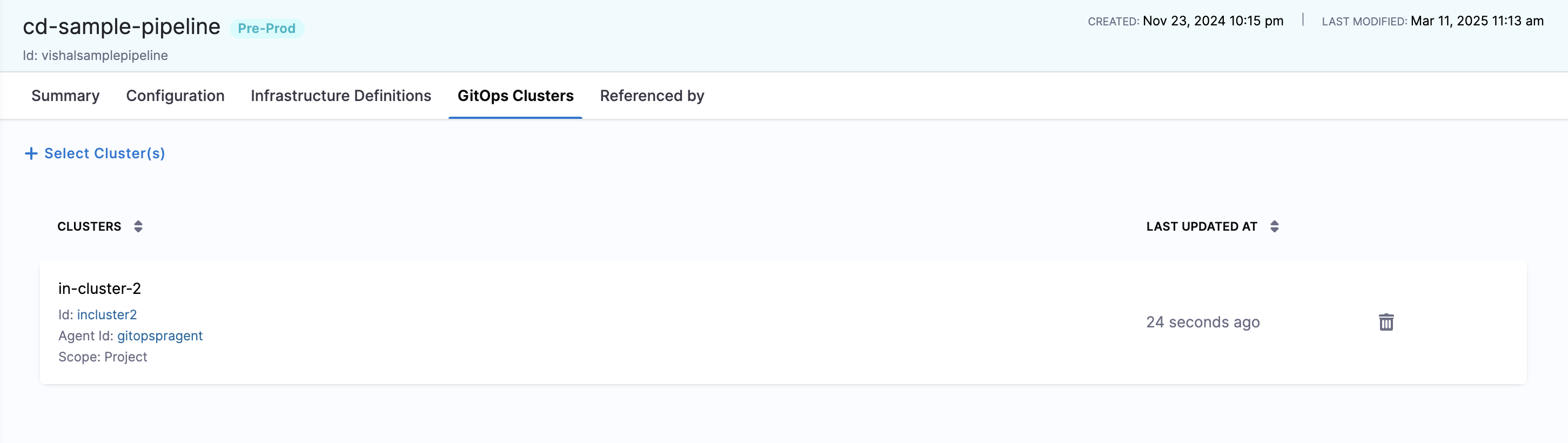
Task: Sort using the LAST UPDATED AT arrows
Action: 1274,226
